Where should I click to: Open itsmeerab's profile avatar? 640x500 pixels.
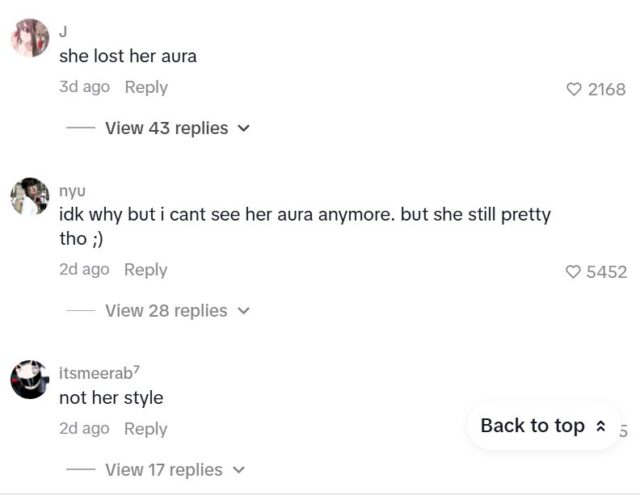(x=30, y=379)
